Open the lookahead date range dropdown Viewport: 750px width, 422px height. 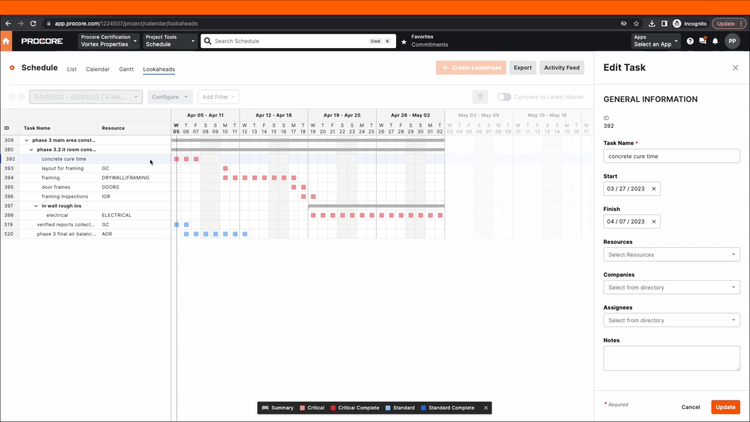(x=86, y=97)
